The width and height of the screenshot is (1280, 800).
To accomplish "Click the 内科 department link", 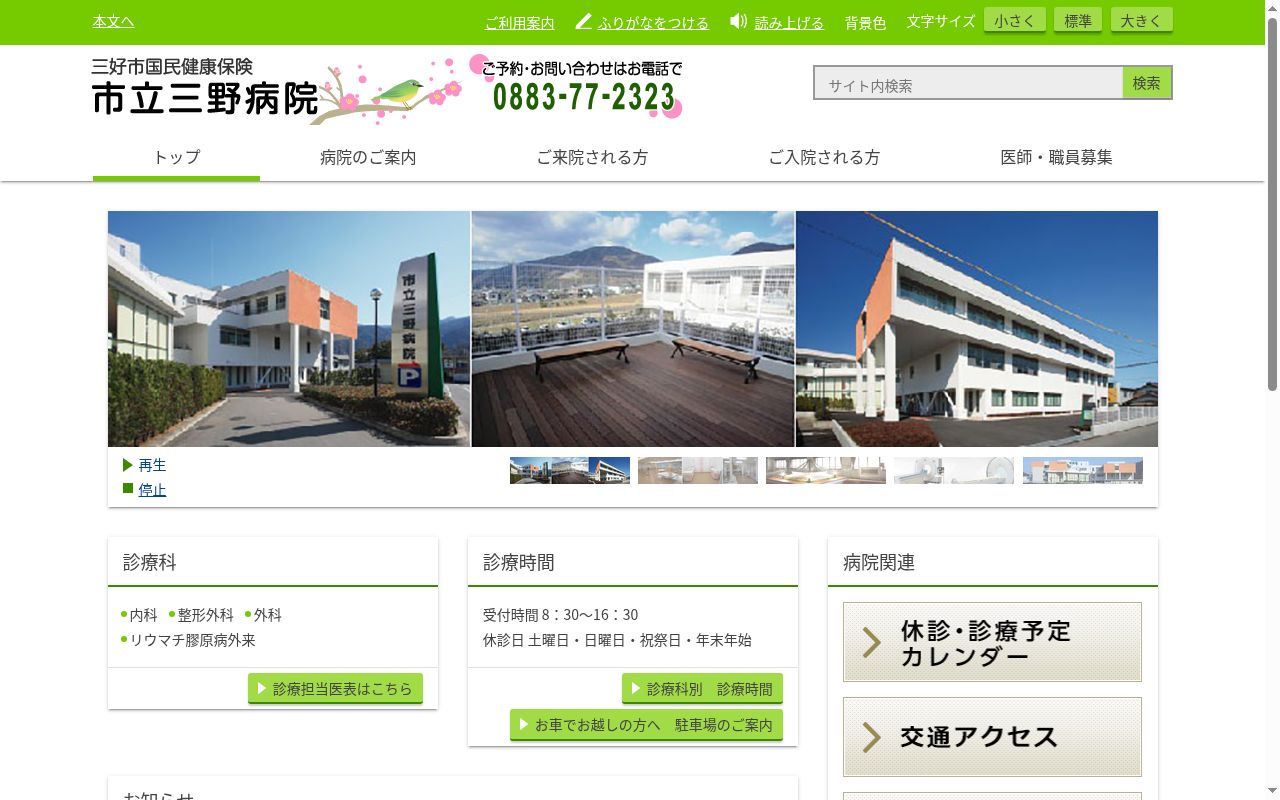I will click(x=144, y=615).
